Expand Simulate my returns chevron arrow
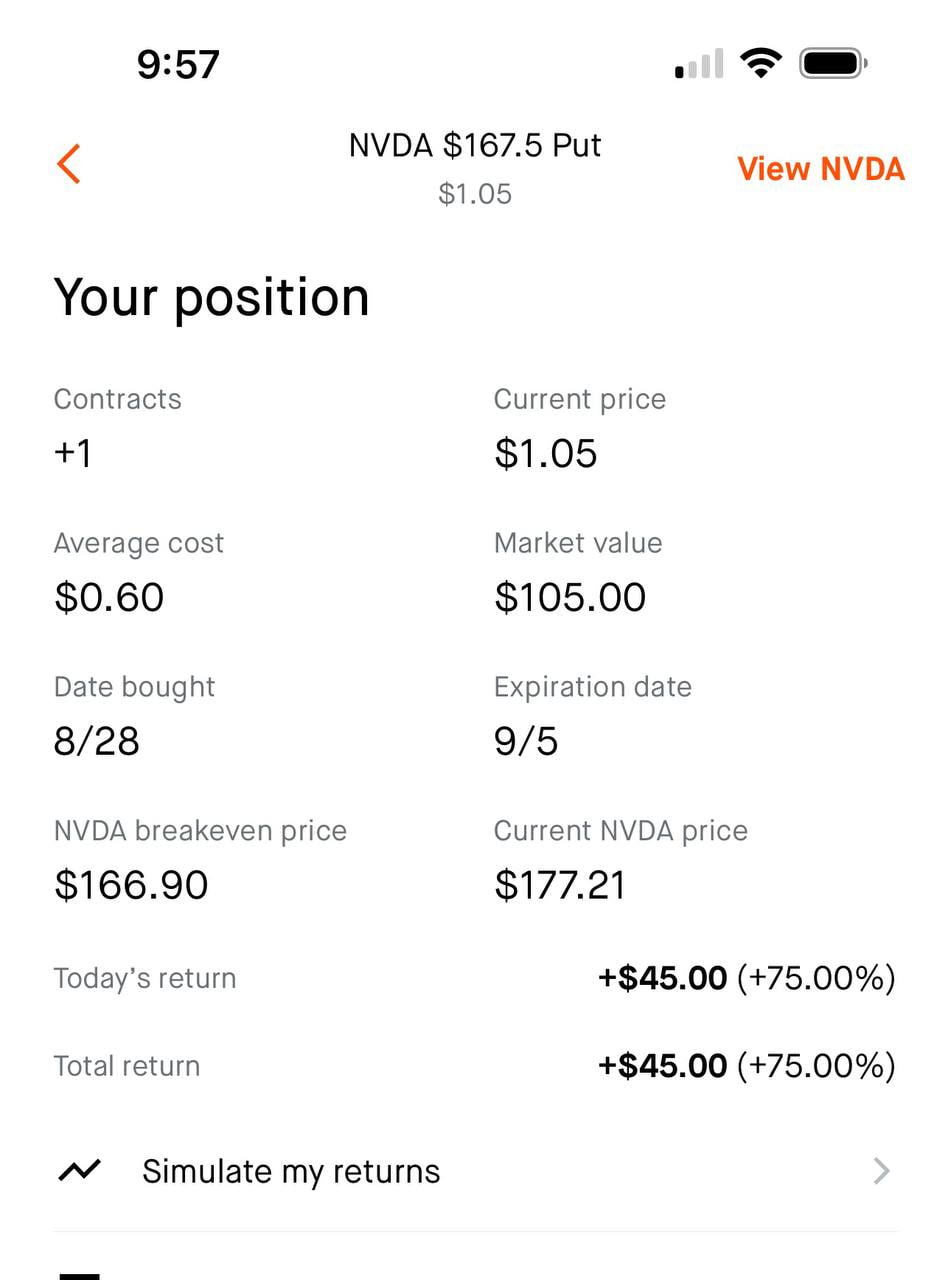This screenshot has width=951, height=1280. click(881, 1171)
